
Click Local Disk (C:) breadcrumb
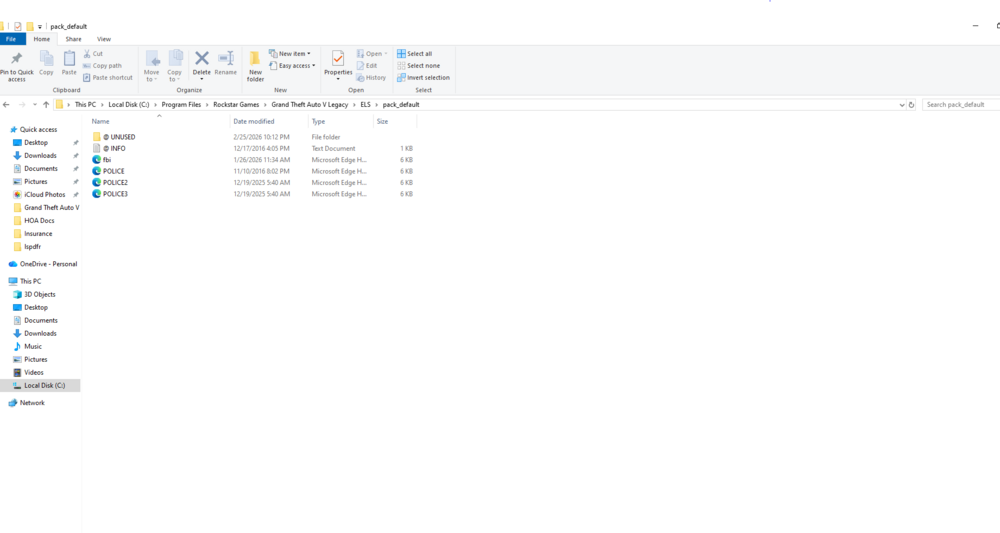[129, 105]
